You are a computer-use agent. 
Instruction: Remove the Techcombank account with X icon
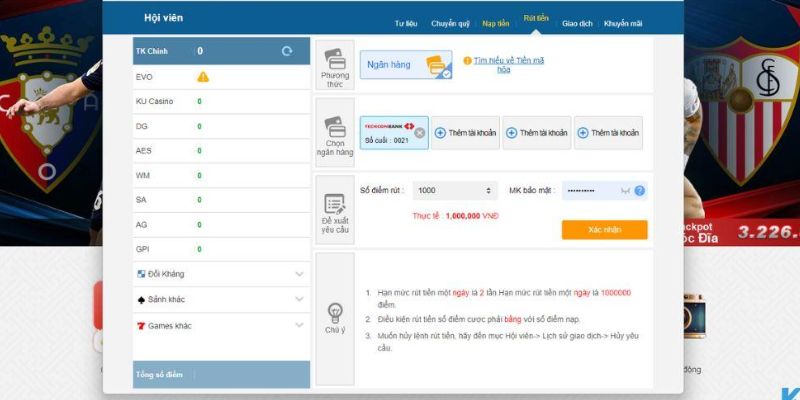(x=419, y=133)
